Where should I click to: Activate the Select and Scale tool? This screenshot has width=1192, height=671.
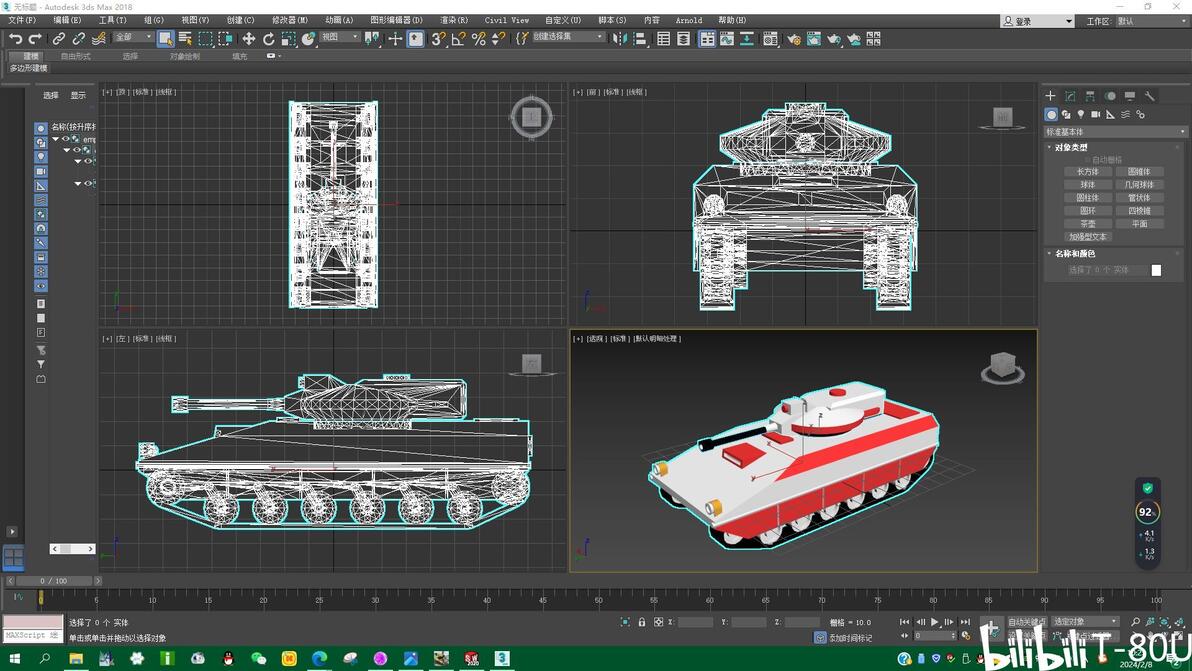click(x=288, y=39)
